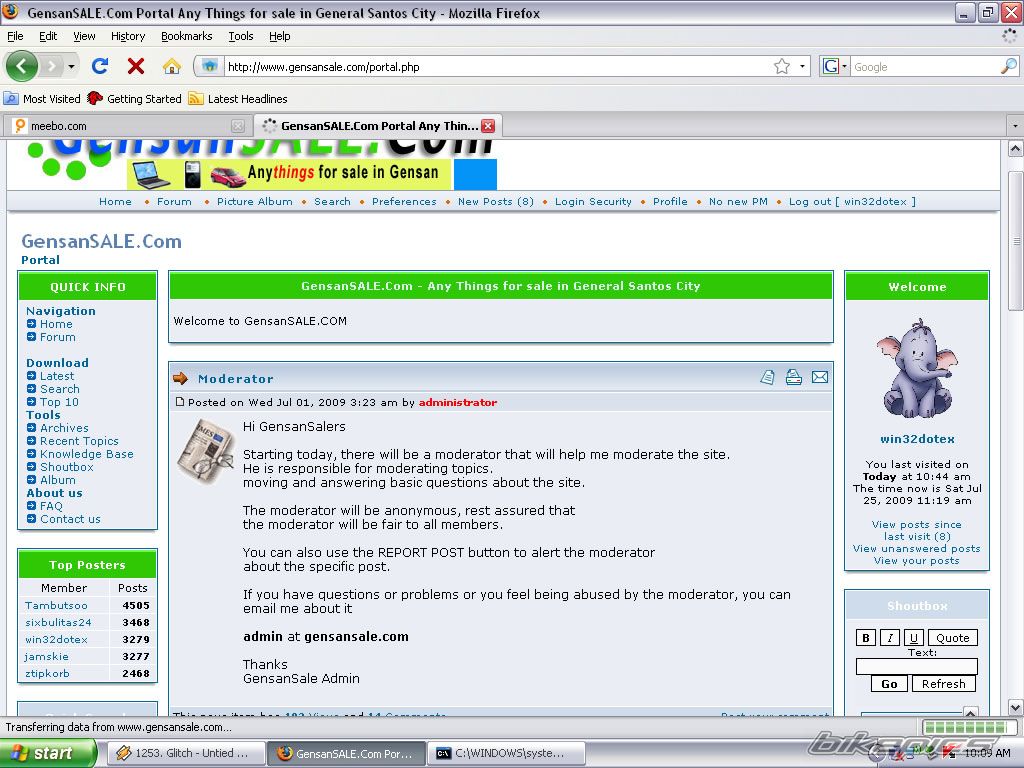Image resolution: width=1024 pixels, height=768 pixels.
Task: Open the Most Visited bookmarks folder
Action: tap(42, 99)
